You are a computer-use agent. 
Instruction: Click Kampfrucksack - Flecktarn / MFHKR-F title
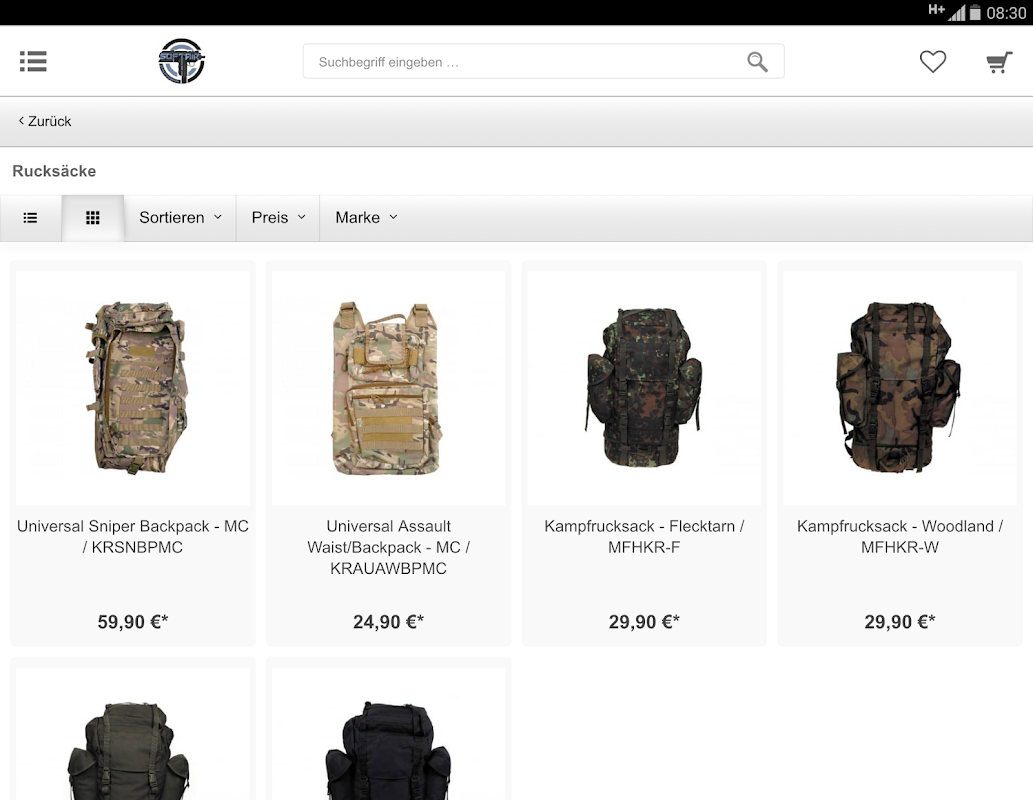644,536
